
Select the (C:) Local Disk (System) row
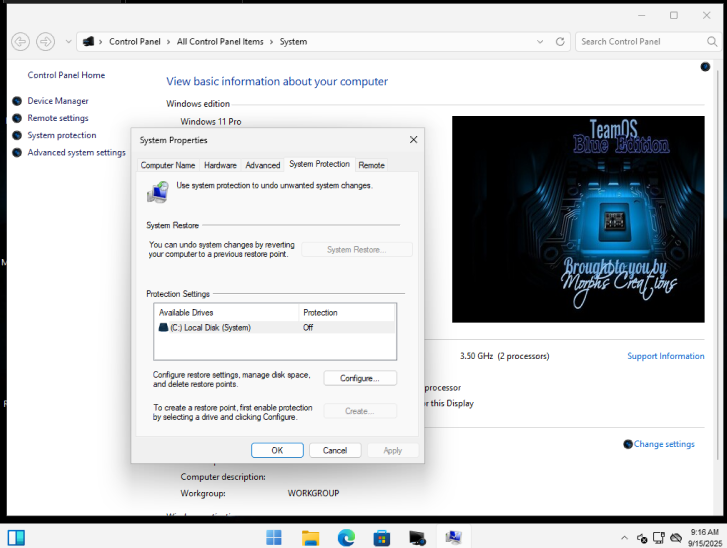coord(275,327)
